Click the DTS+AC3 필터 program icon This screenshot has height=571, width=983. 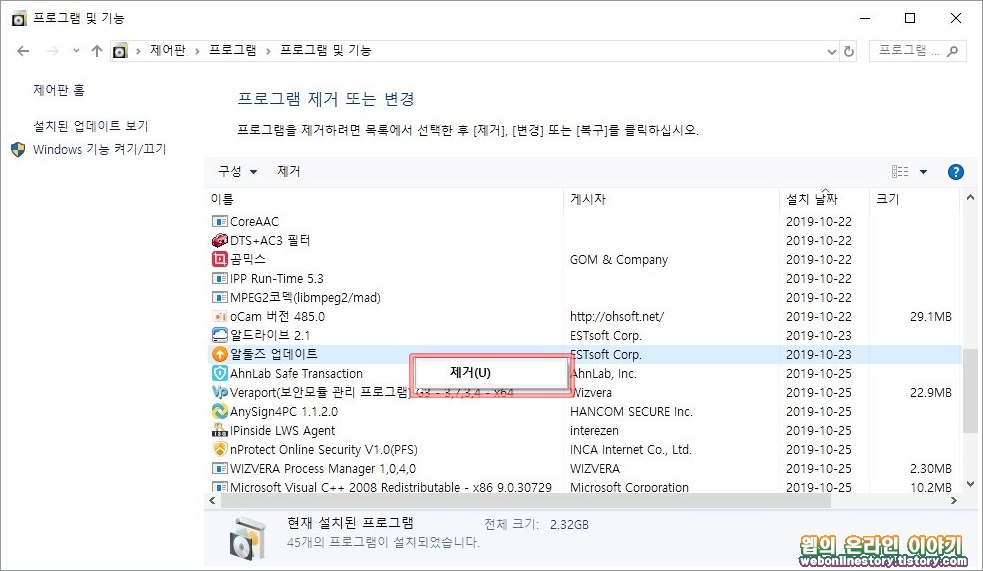(x=219, y=240)
